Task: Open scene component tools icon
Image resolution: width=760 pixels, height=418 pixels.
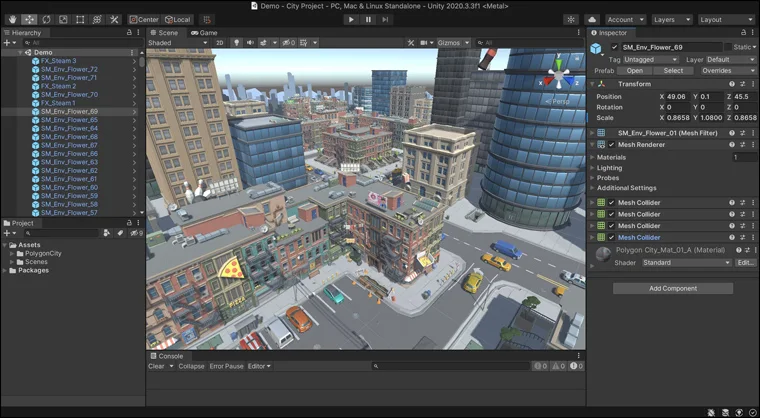Action: (411, 43)
